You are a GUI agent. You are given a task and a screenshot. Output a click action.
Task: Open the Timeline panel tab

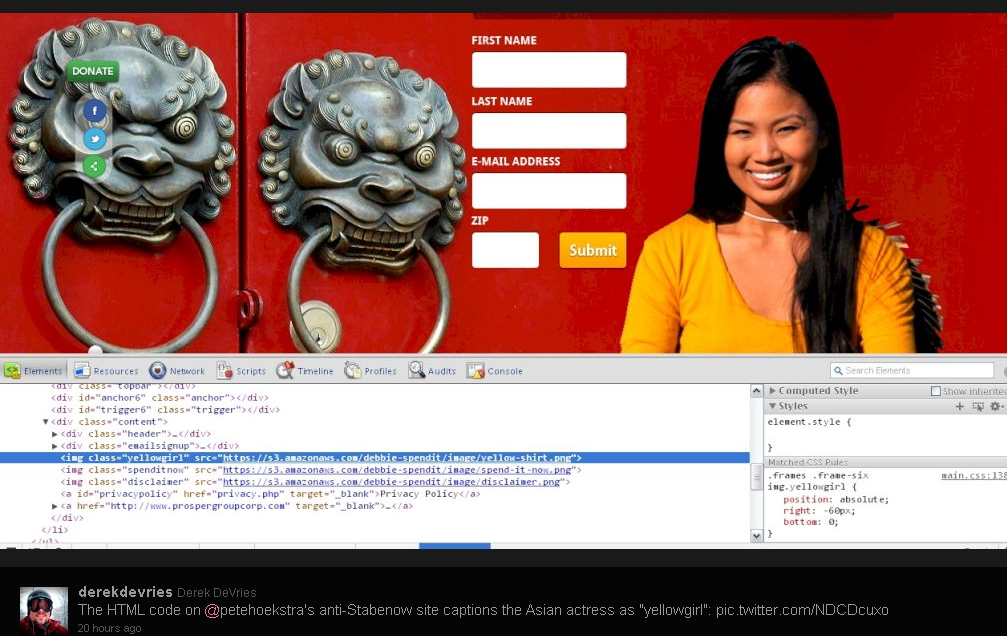pos(304,371)
